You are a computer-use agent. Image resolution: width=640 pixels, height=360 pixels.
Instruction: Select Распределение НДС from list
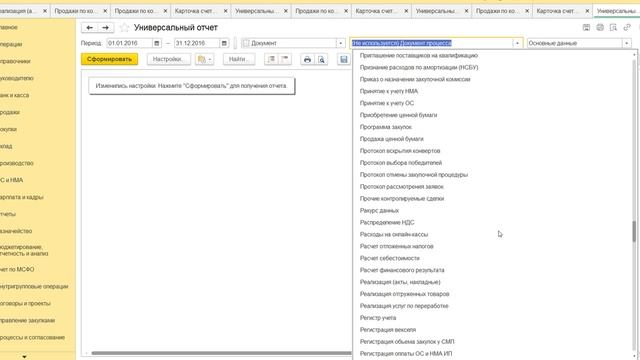click(x=387, y=222)
